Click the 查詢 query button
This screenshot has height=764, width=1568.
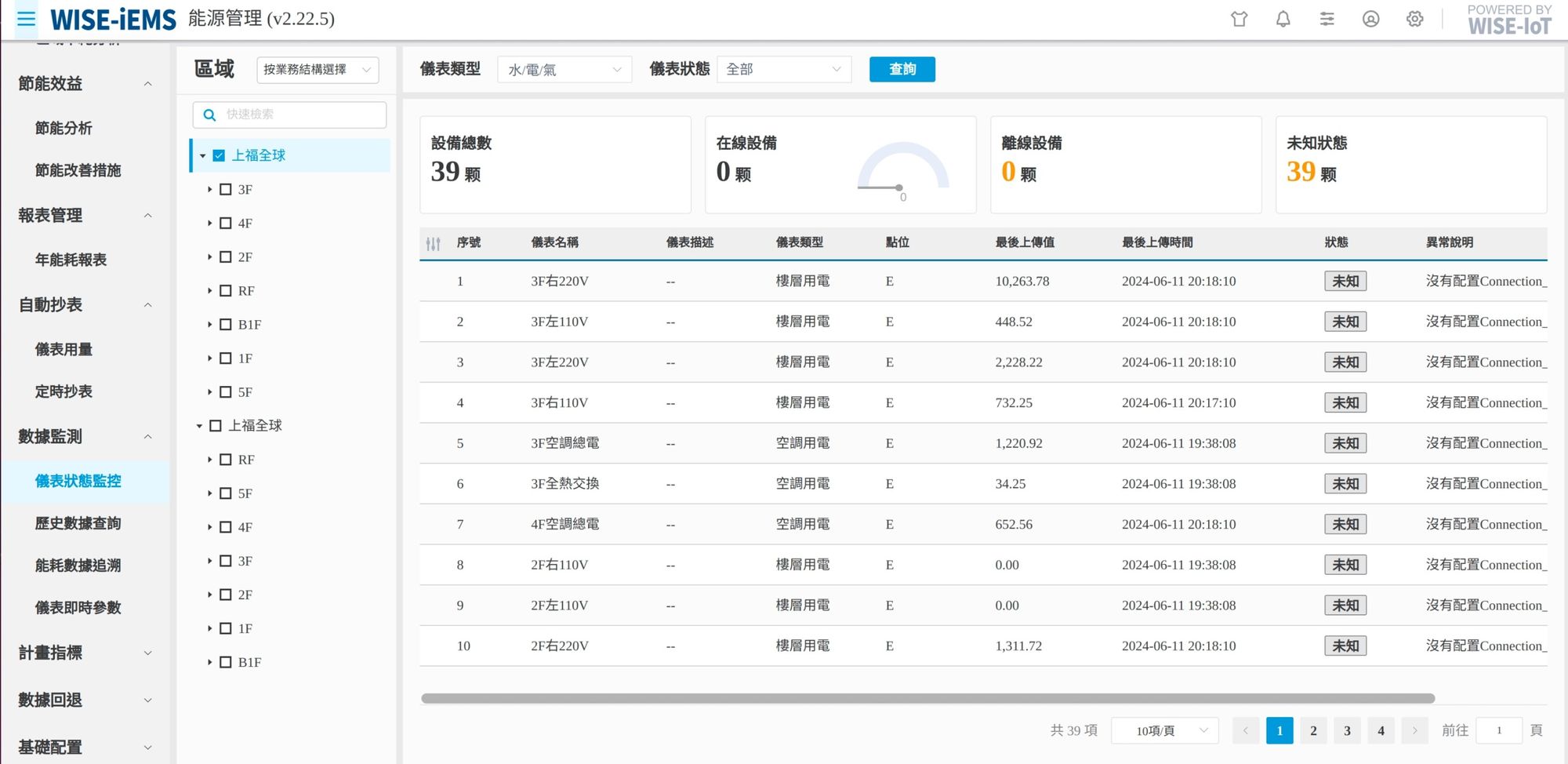tap(902, 69)
